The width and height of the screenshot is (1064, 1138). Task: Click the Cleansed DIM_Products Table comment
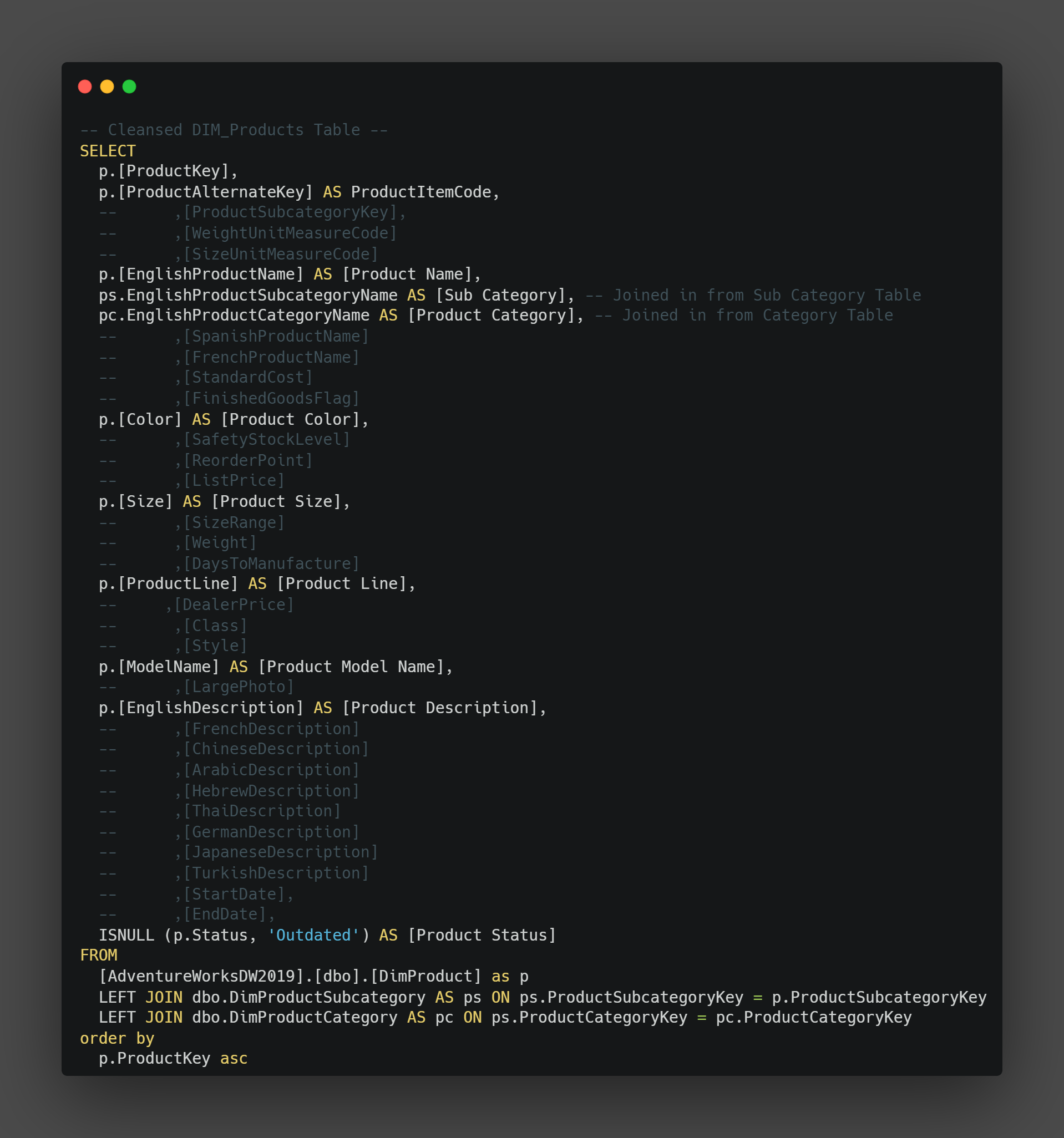click(x=234, y=129)
